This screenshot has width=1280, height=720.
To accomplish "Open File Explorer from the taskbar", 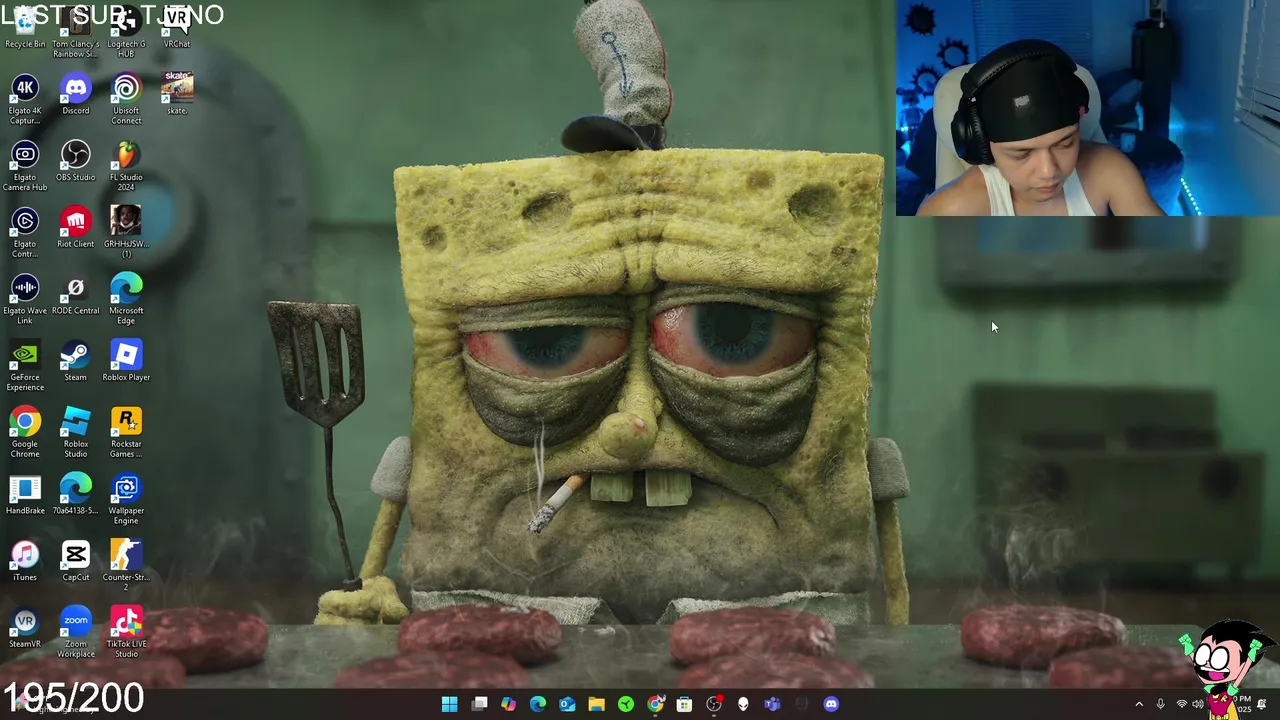I will click(x=596, y=704).
